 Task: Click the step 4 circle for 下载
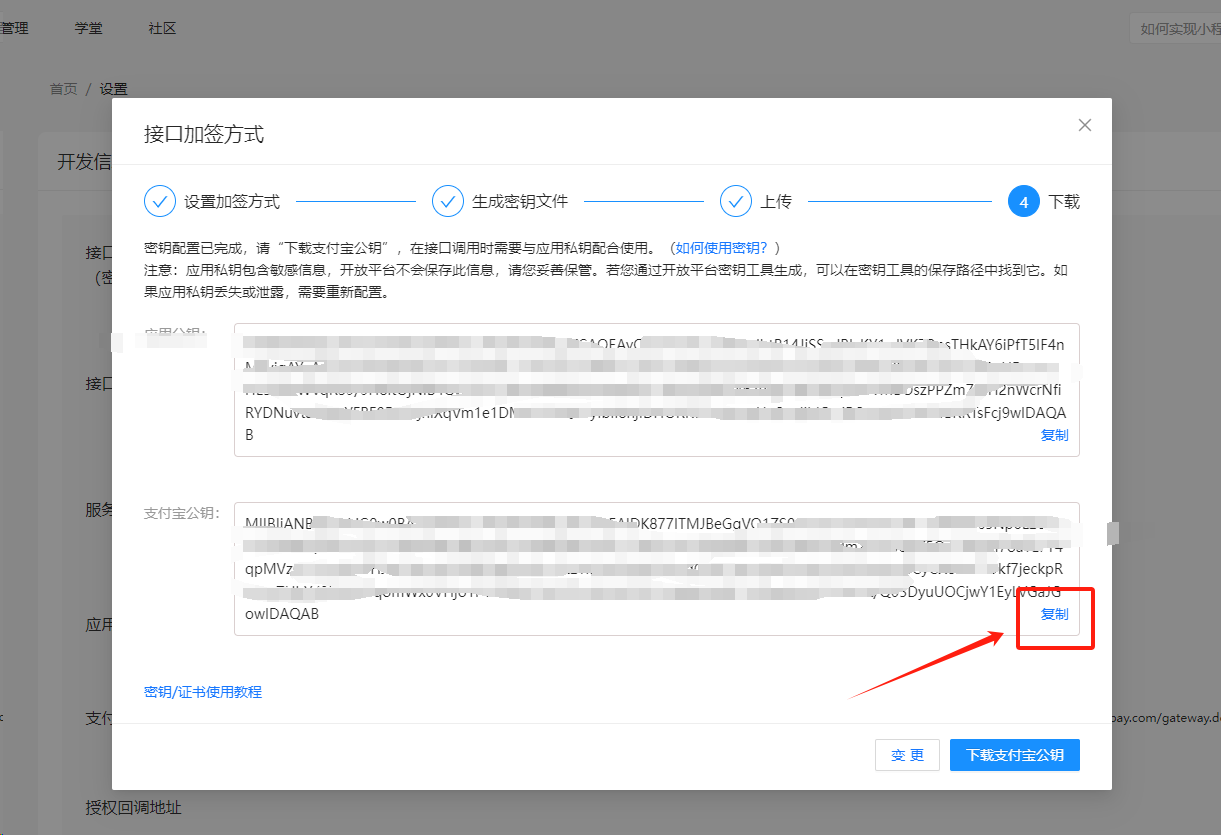point(1024,201)
